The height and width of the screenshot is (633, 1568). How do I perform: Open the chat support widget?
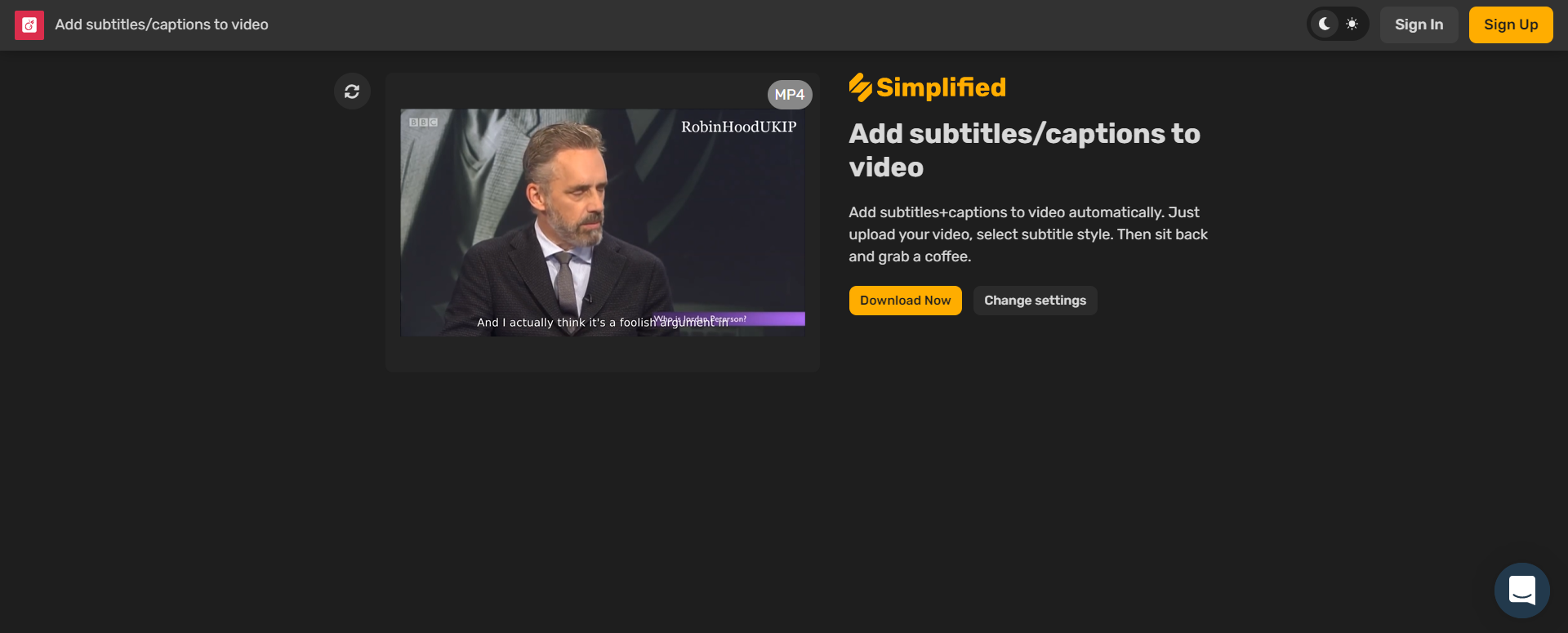tap(1521, 590)
